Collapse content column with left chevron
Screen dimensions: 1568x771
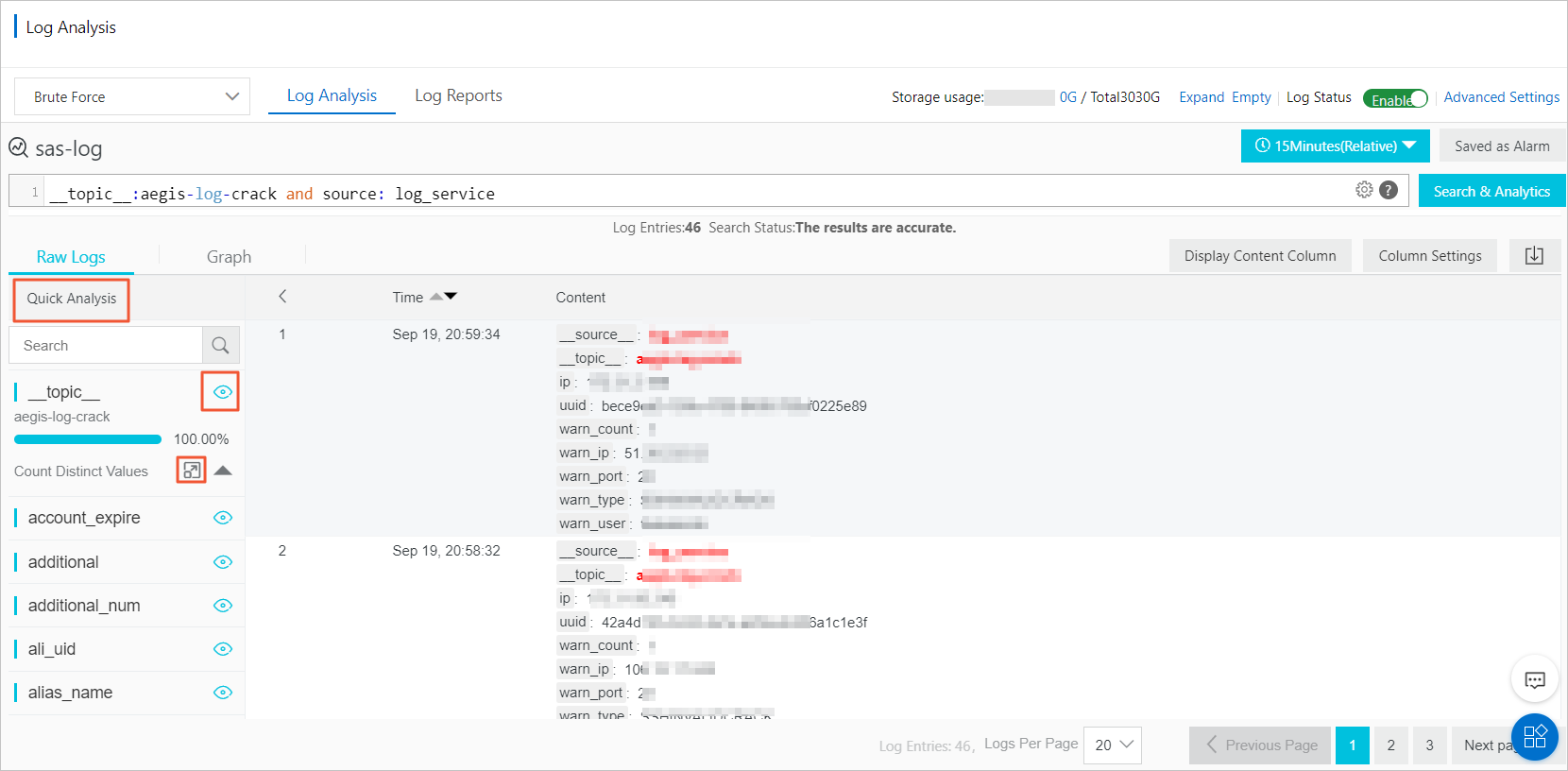click(x=282, y=297)
